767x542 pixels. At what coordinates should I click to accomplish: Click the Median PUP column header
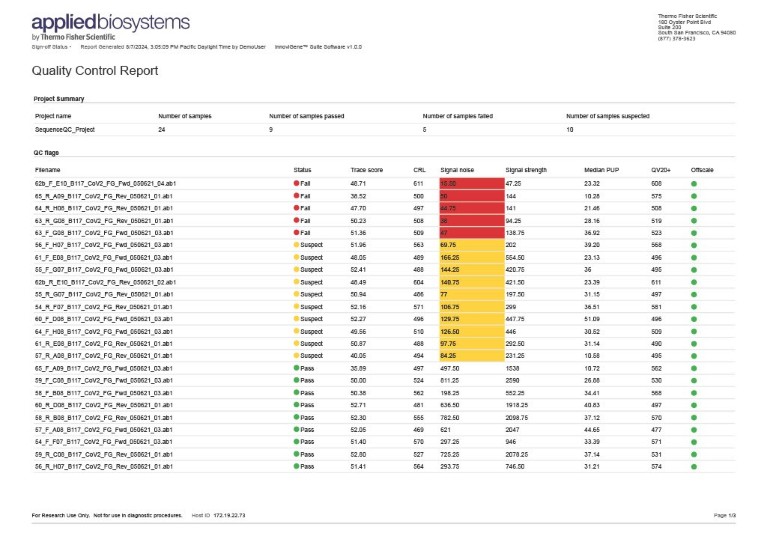601,170
